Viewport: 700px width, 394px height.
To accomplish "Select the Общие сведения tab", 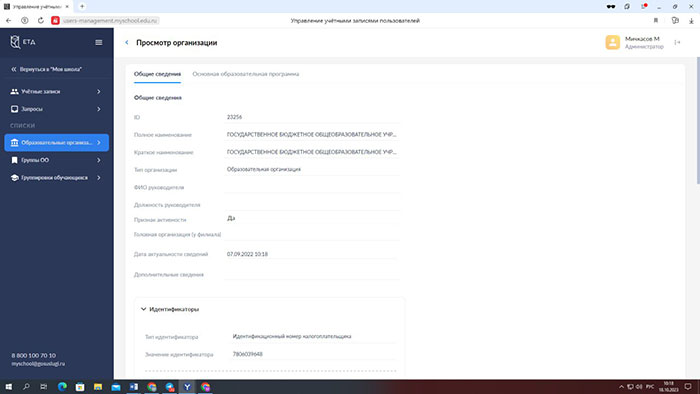I will click(157, 74).
